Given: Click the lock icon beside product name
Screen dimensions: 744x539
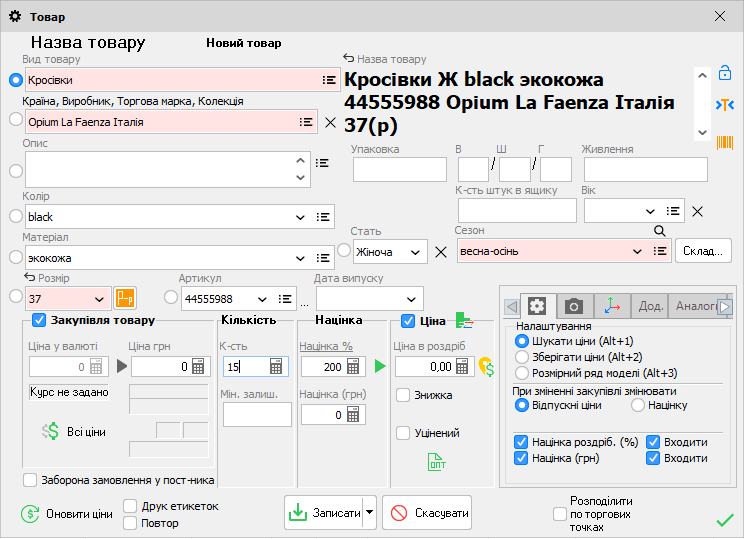Looking at the screenshot, I should pos(725,73).
